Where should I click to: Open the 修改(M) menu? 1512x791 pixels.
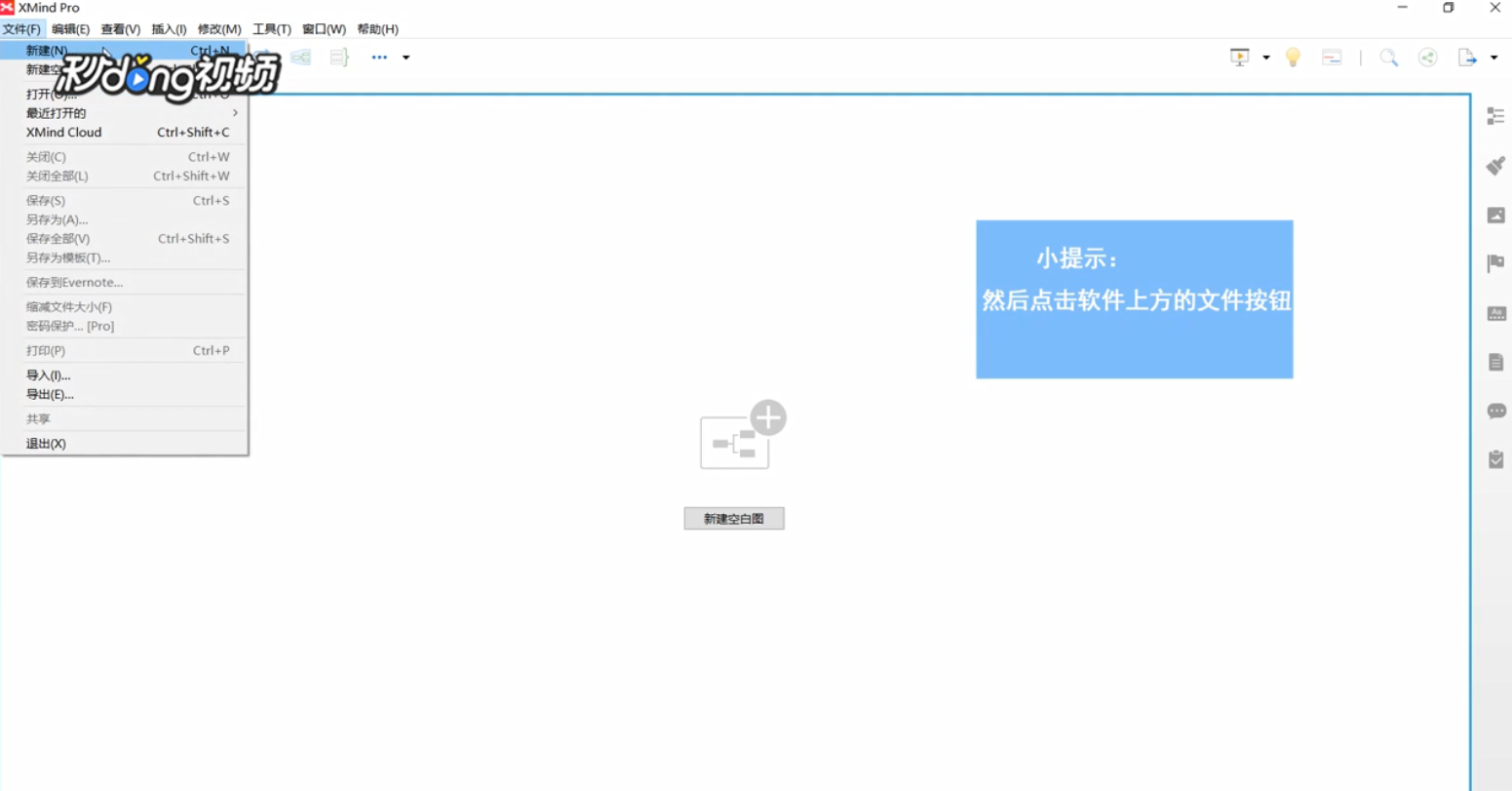coord(219,29)
